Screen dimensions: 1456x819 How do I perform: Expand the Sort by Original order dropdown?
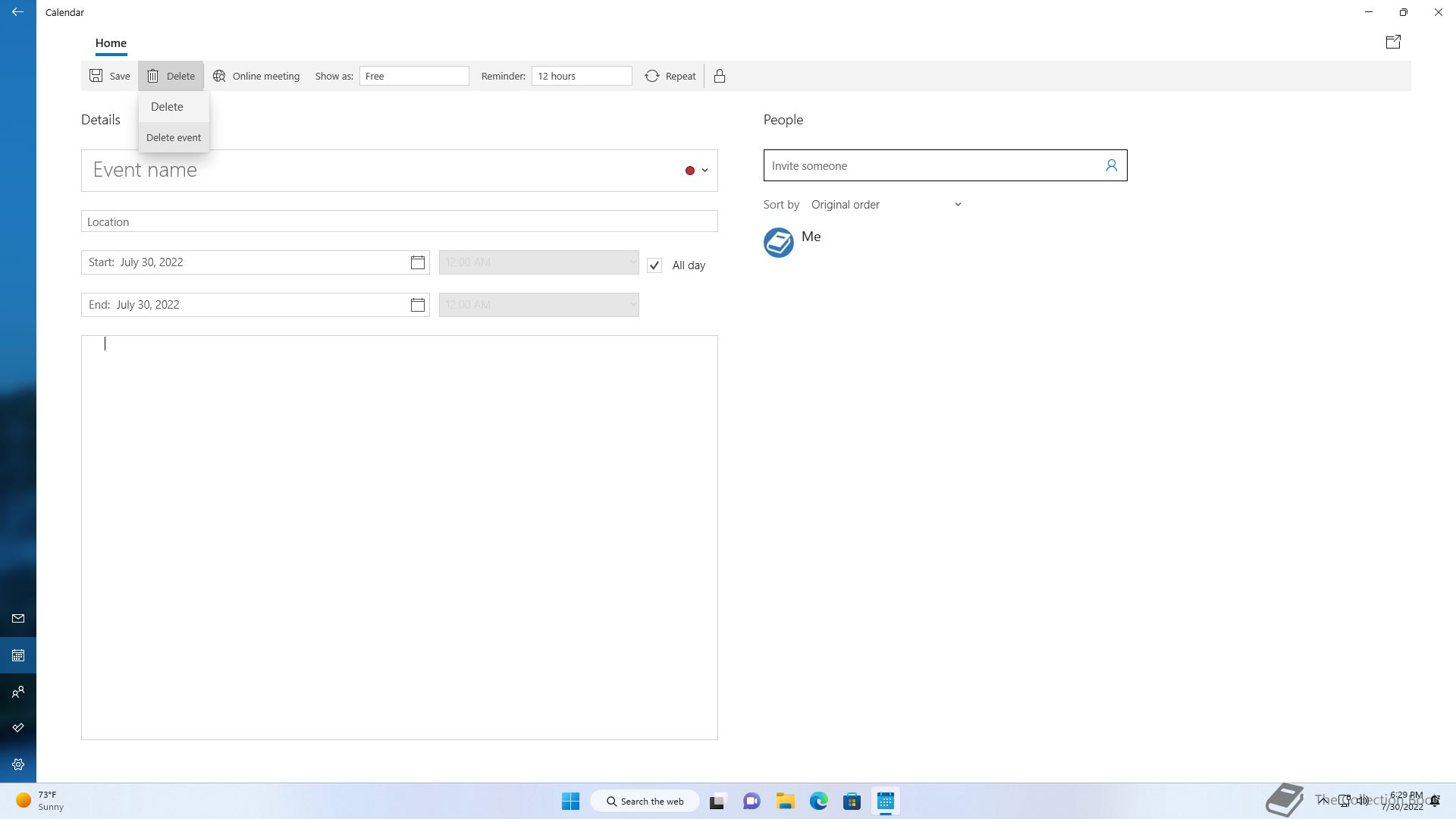coord(886,205)
